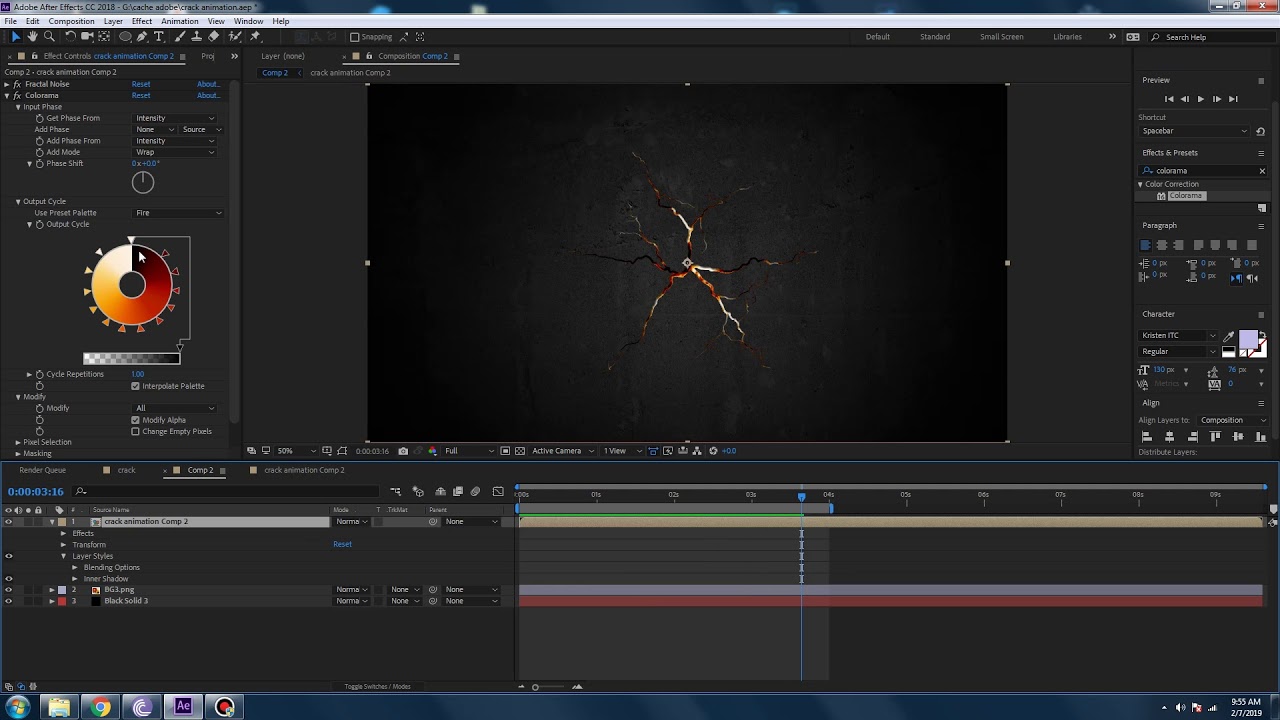The height and width of the screenshot is (720, 1280).
Task: Select the Type tool
Action: pos(159,37)
